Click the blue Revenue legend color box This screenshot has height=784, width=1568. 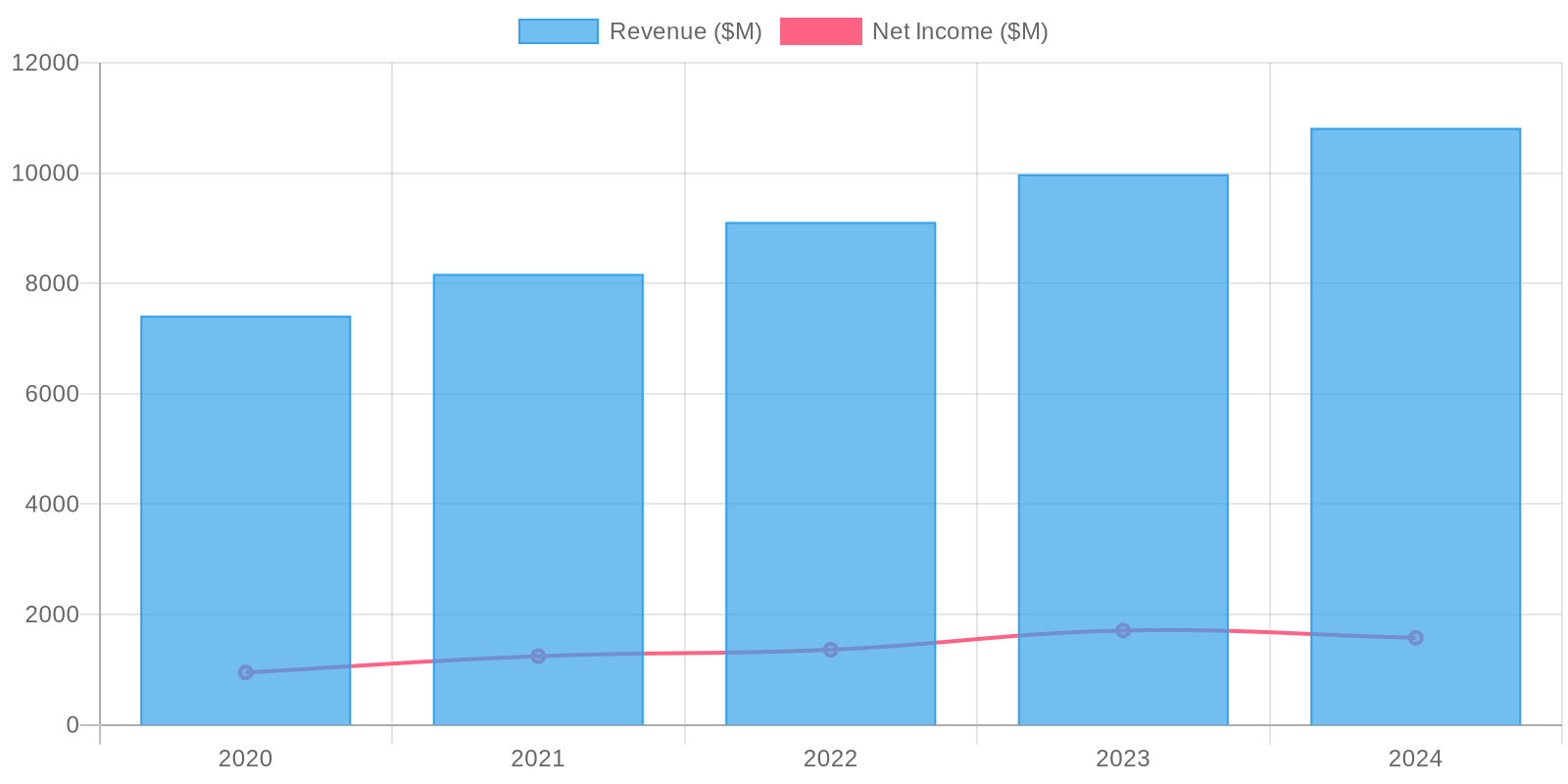tap(558, 31)
